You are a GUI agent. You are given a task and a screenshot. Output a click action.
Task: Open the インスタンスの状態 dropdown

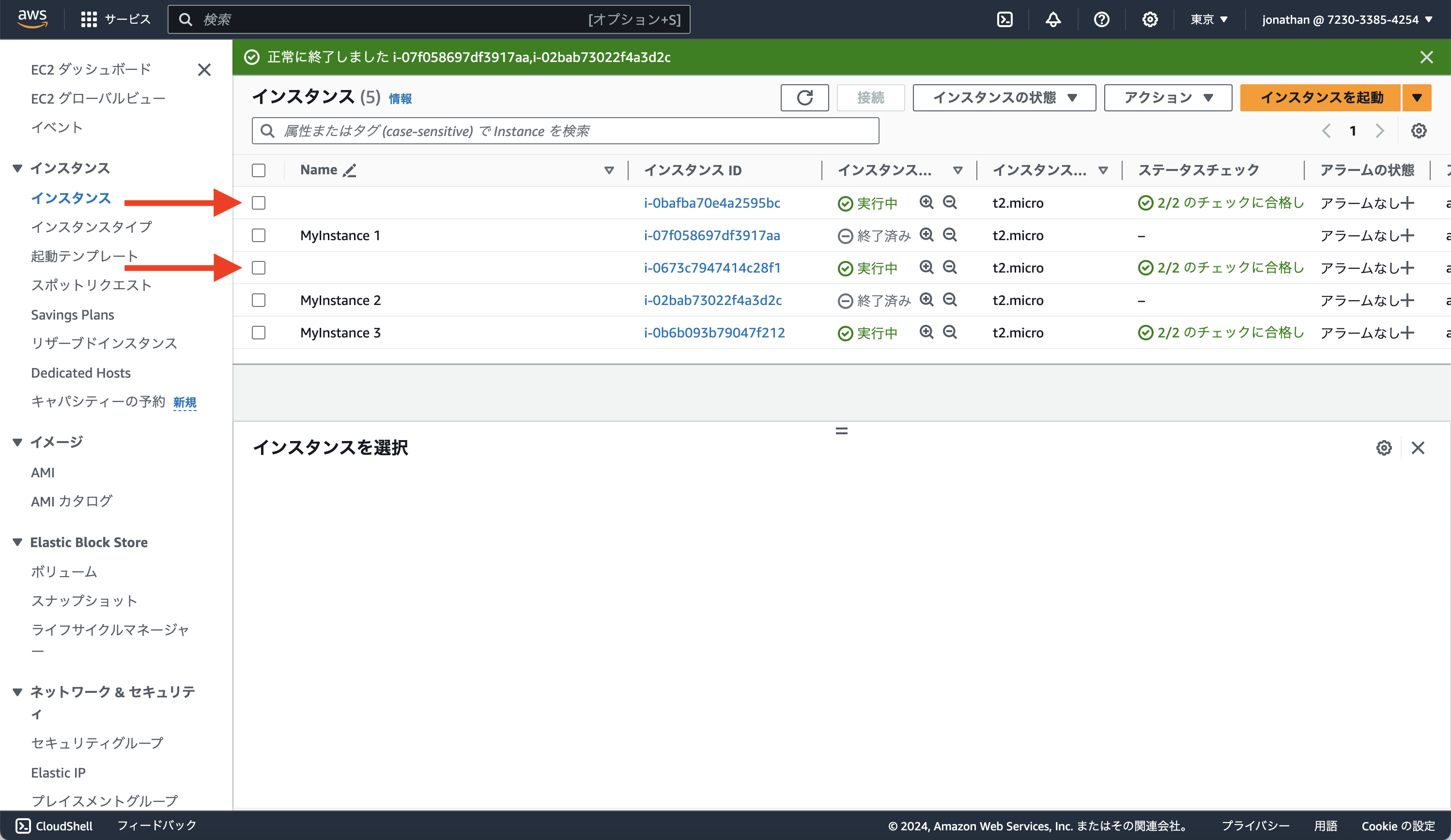pos(1003,97)
